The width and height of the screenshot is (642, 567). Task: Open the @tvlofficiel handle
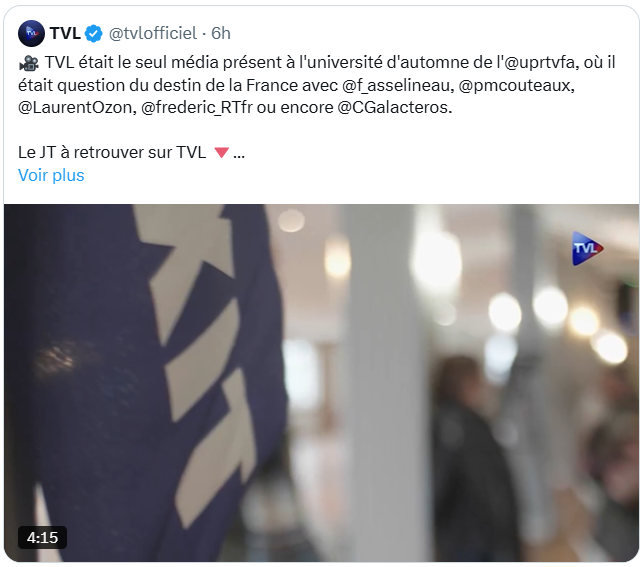coord(153,33)
